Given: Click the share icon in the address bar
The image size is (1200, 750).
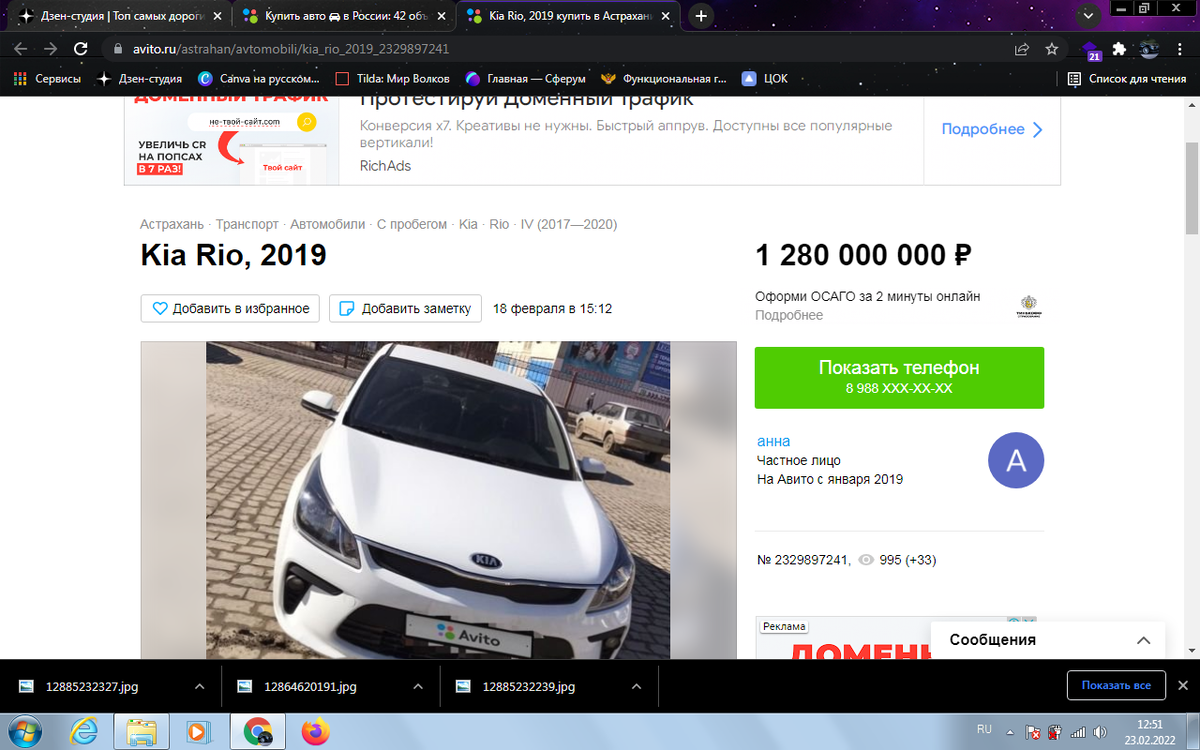Looking at the screenshot, I should pyautogui.click(x=1021, y=47).
